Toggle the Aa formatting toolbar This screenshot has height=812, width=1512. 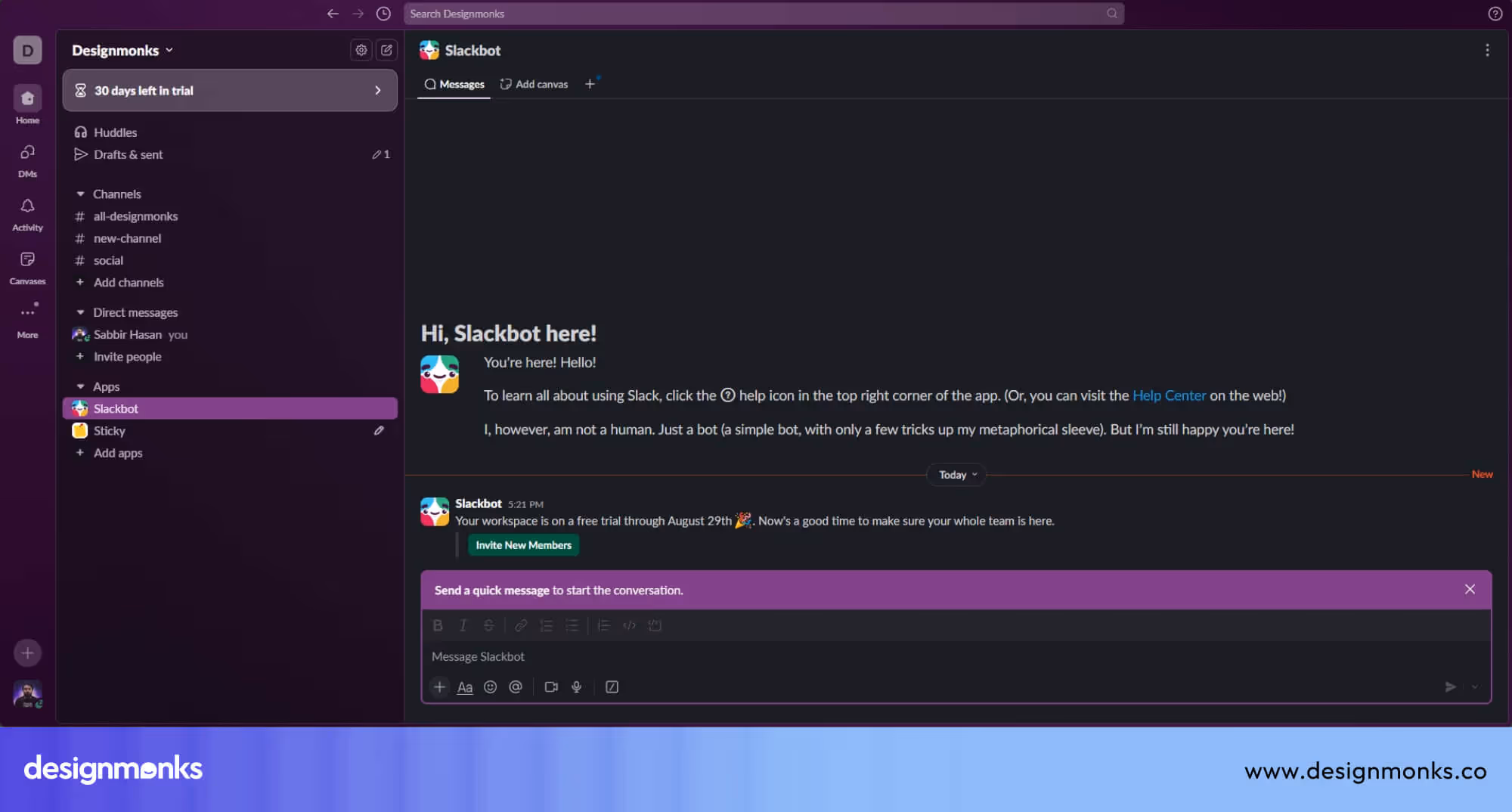point(465,687)
